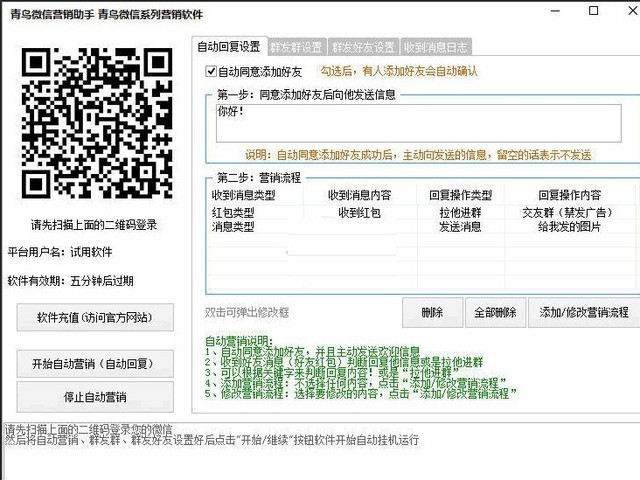
Task: Click the 收到消息内容 column header
Action: [x=360, y=195]
